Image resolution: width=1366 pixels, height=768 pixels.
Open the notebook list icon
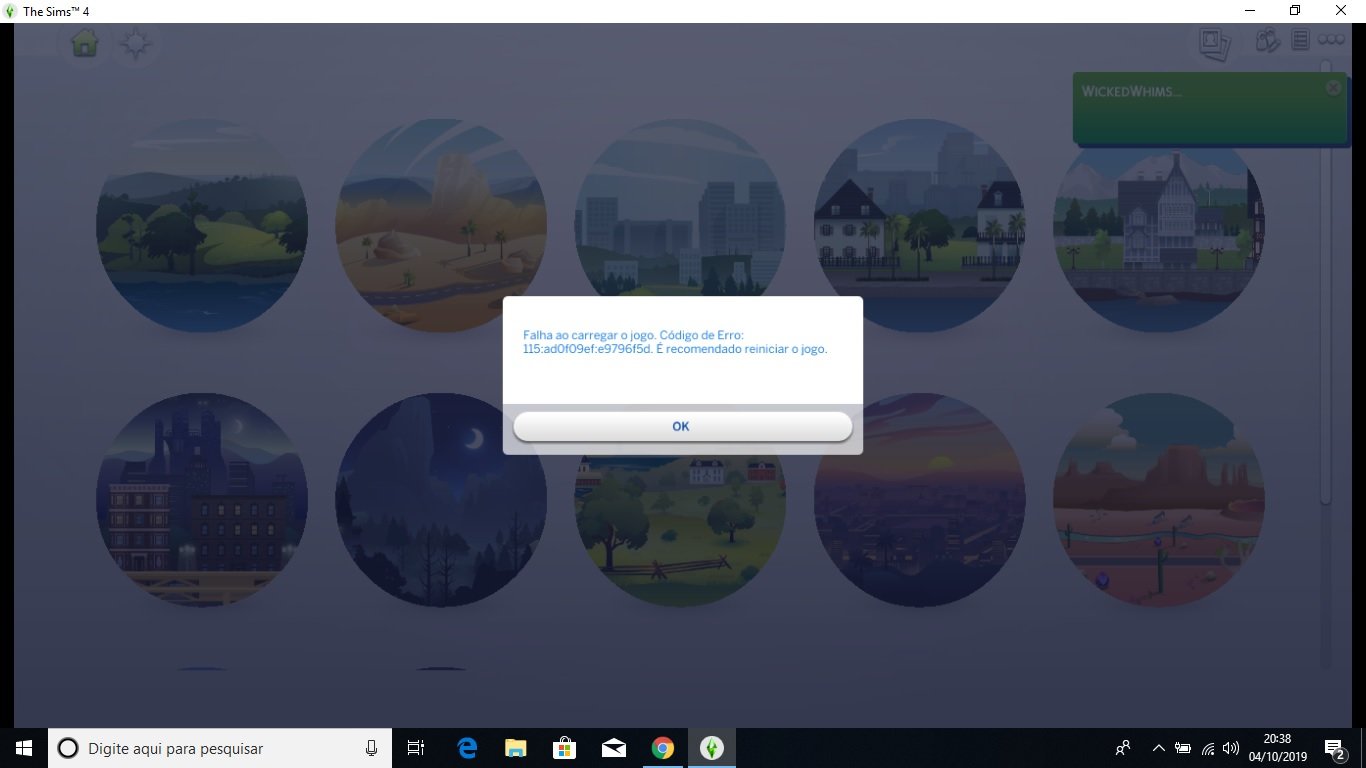[x=1300, y=40]
